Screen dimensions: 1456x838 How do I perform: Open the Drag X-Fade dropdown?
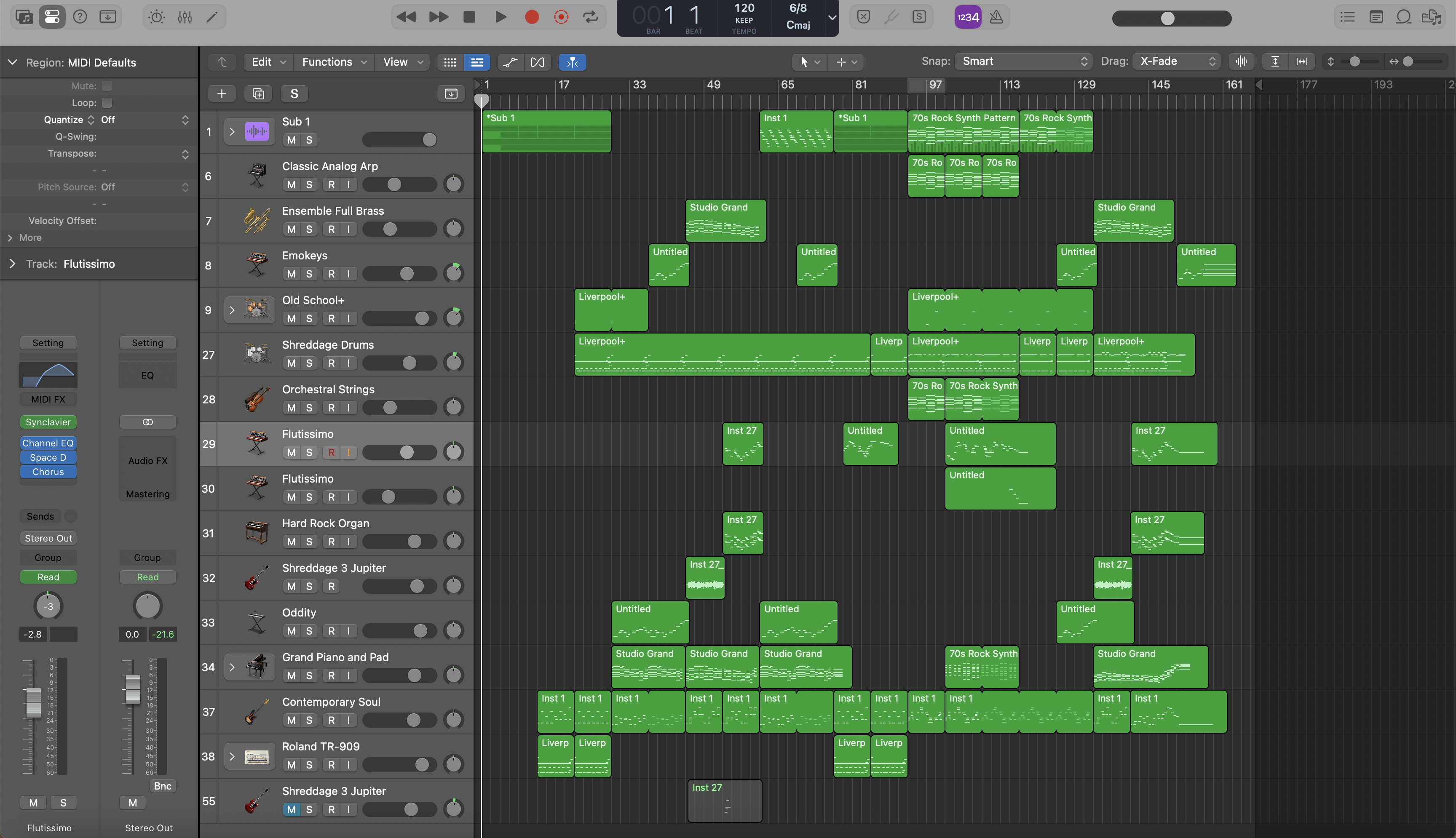(1177, 61)
